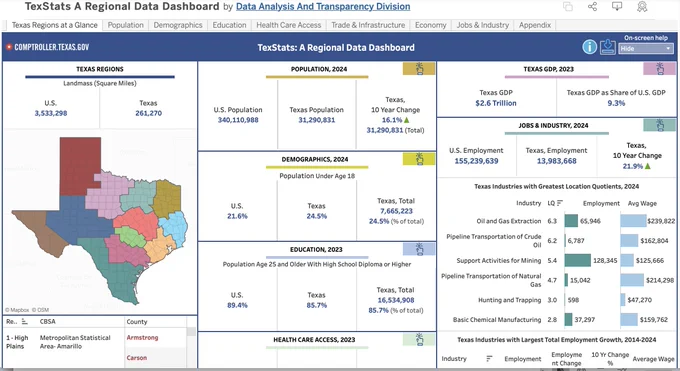Click U.S. Employment value 155,239,639

[476, 161]
